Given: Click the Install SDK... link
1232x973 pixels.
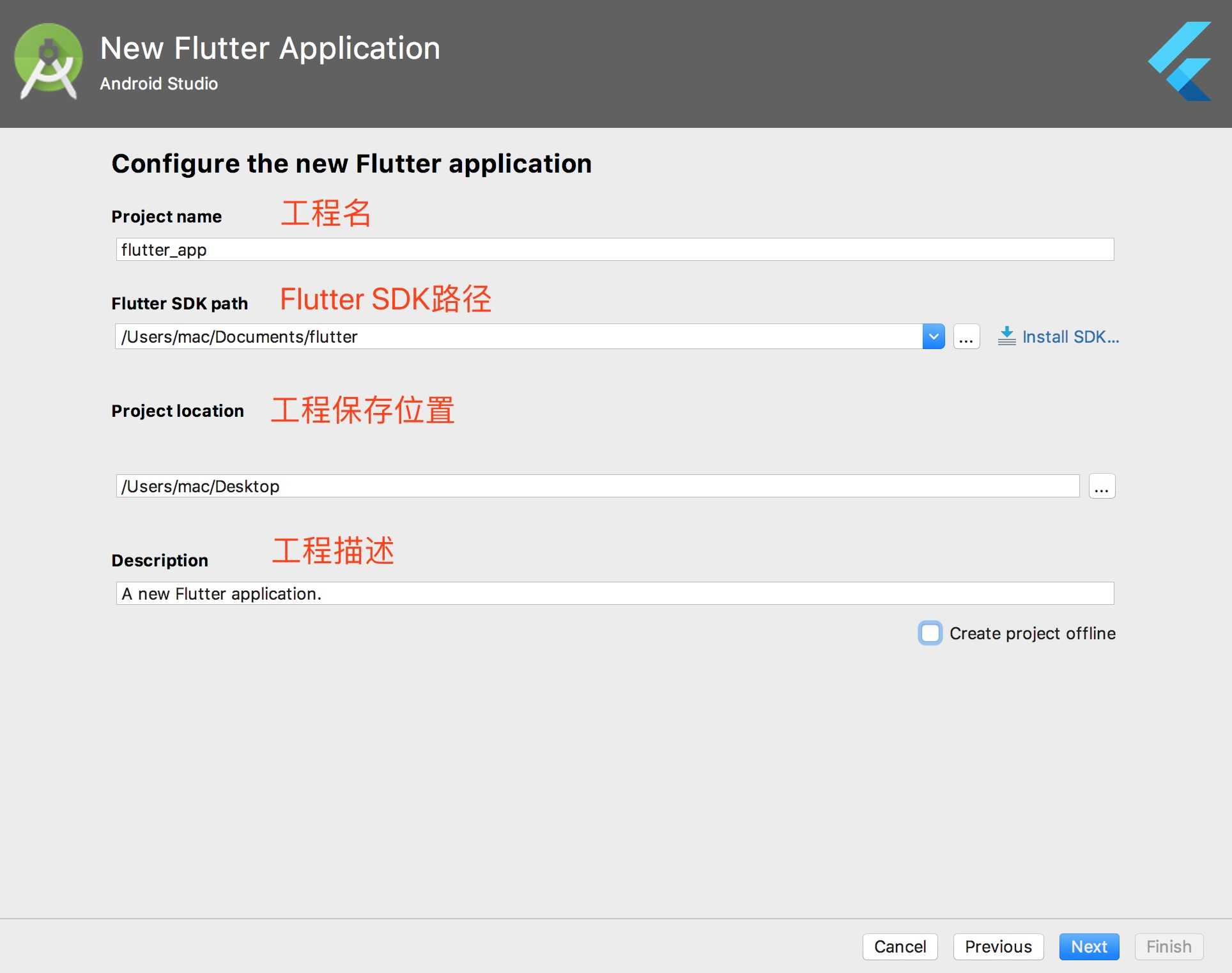Looking at the screenshot, I should pos(1070,337).
